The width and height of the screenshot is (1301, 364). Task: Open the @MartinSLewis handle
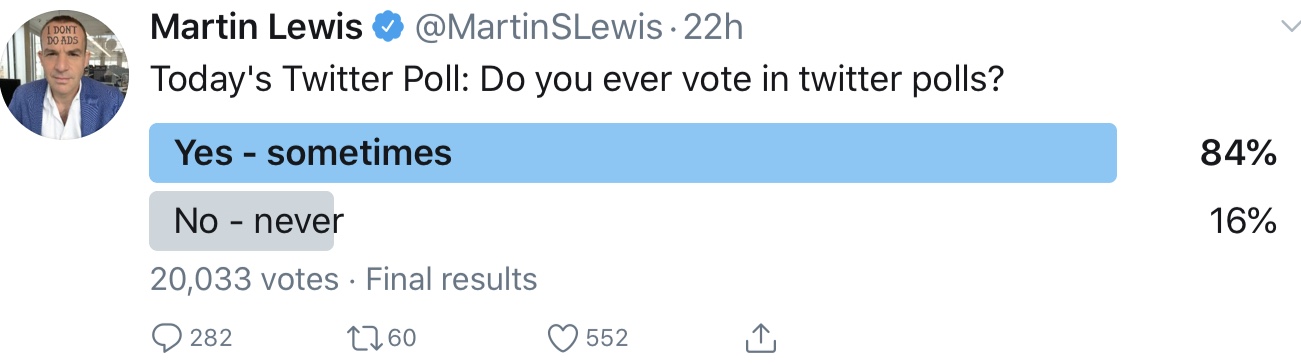(538, 28)
